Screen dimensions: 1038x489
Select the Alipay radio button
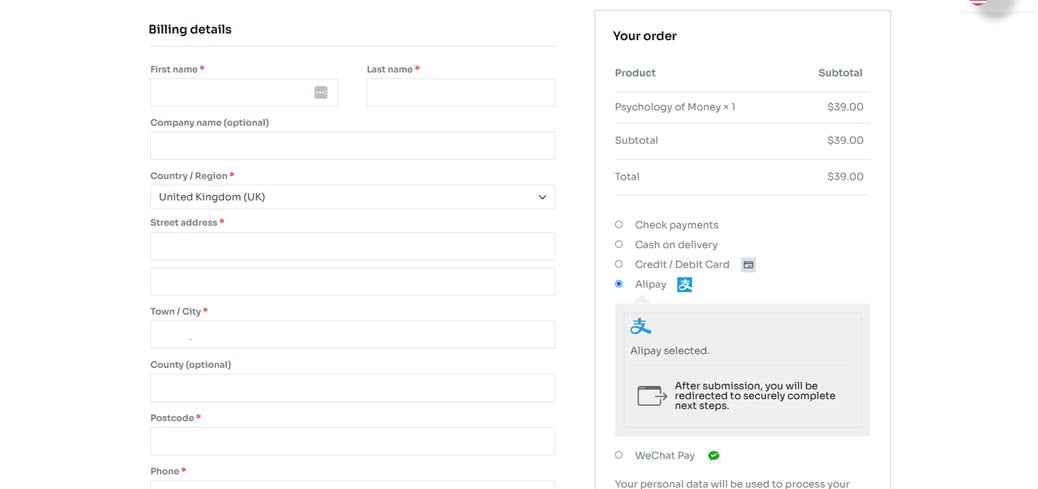coord(619,285)
